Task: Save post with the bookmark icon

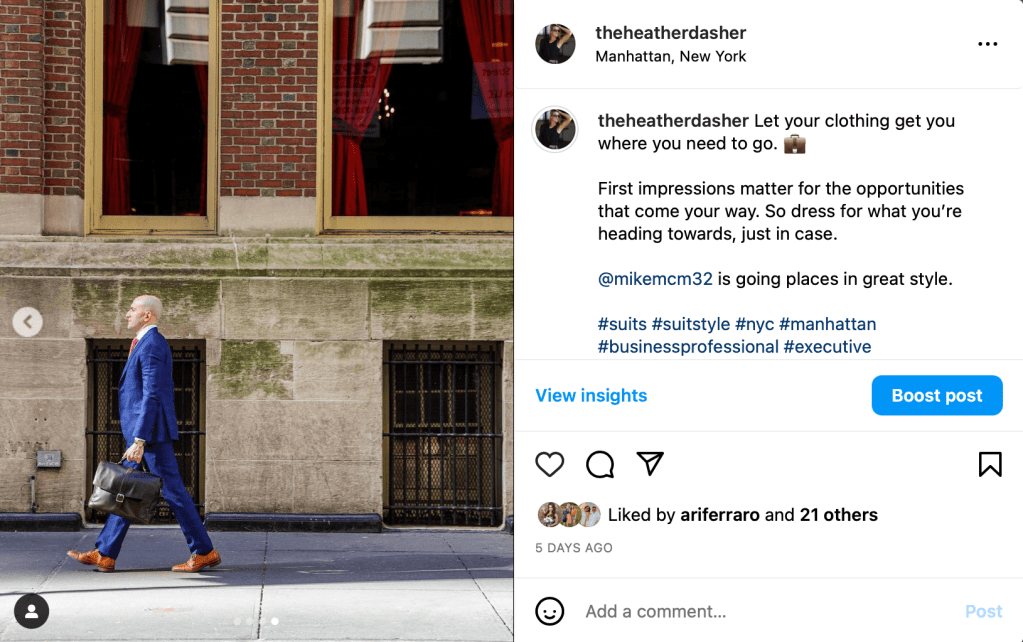Action: (990, 465)
